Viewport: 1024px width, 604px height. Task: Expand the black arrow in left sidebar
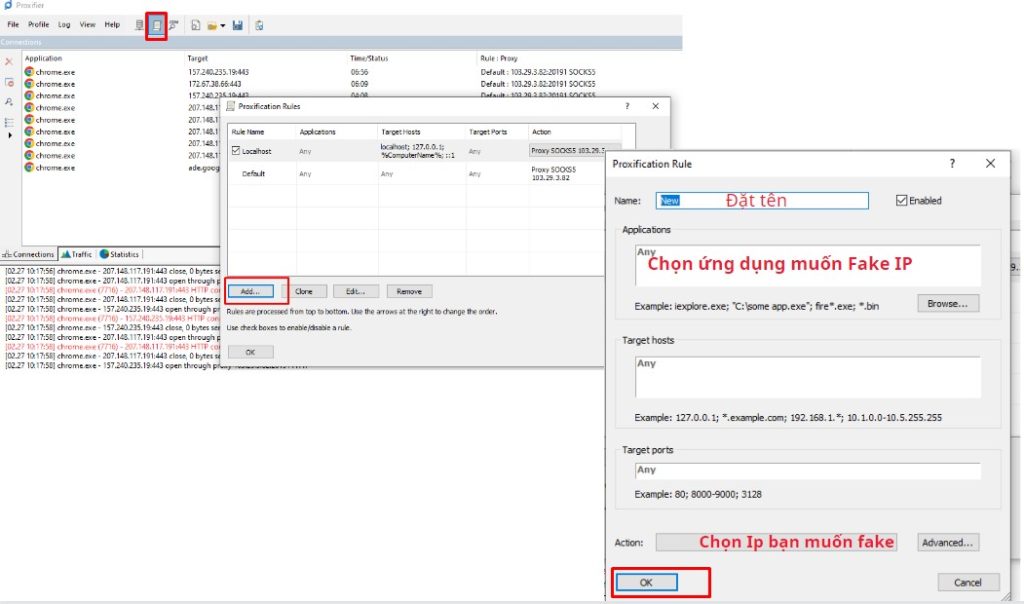[10, 135]
